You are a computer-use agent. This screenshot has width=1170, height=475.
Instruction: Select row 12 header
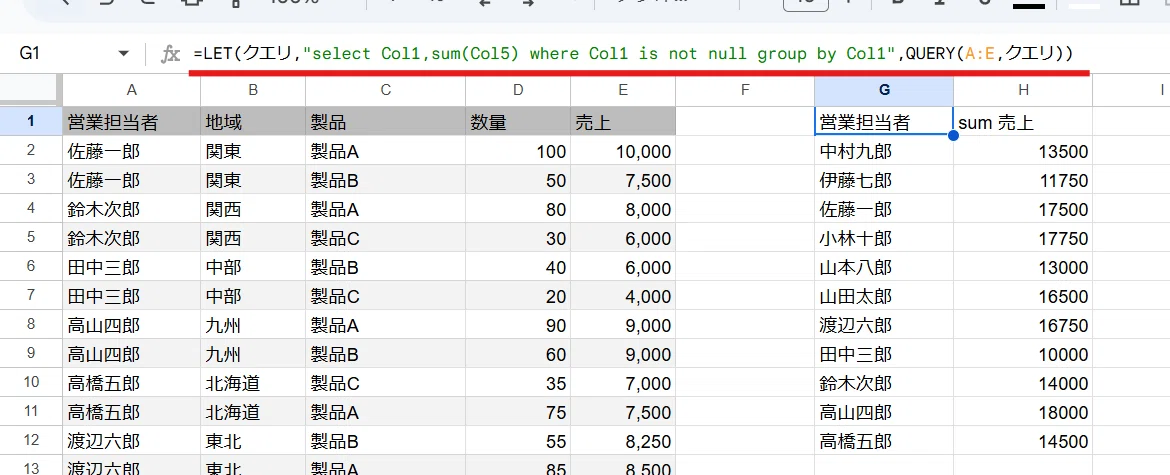tap(31, 441)
